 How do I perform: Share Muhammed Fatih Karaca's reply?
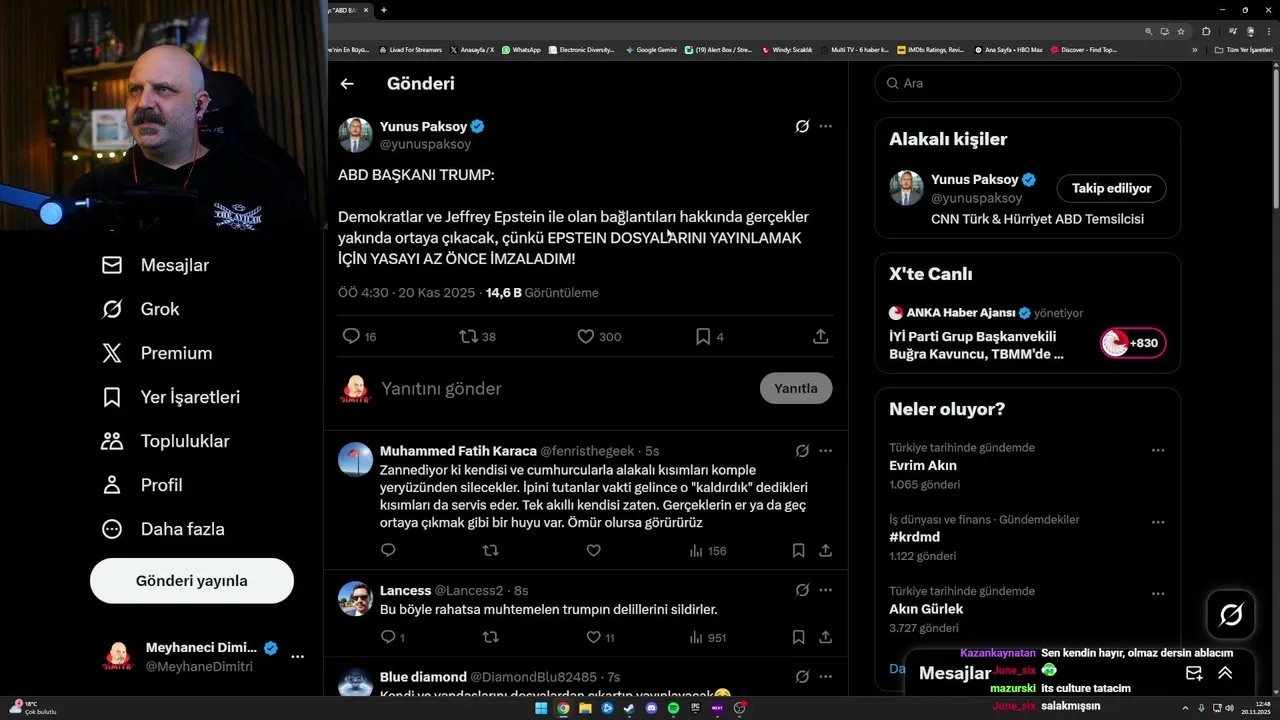[x=826, y=550]
